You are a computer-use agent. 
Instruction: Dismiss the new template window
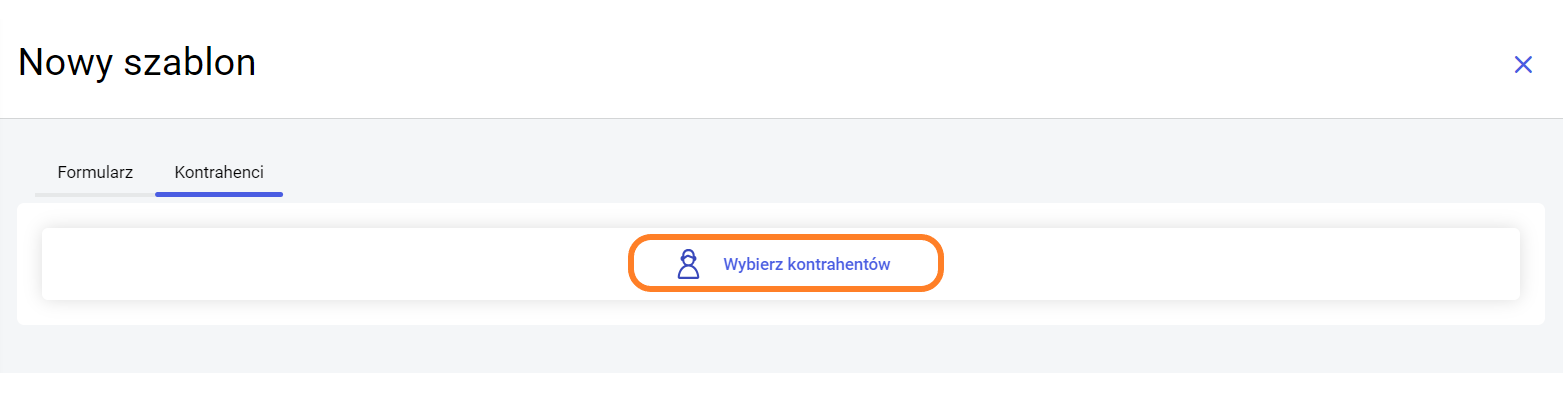(x=1523, y=65)
